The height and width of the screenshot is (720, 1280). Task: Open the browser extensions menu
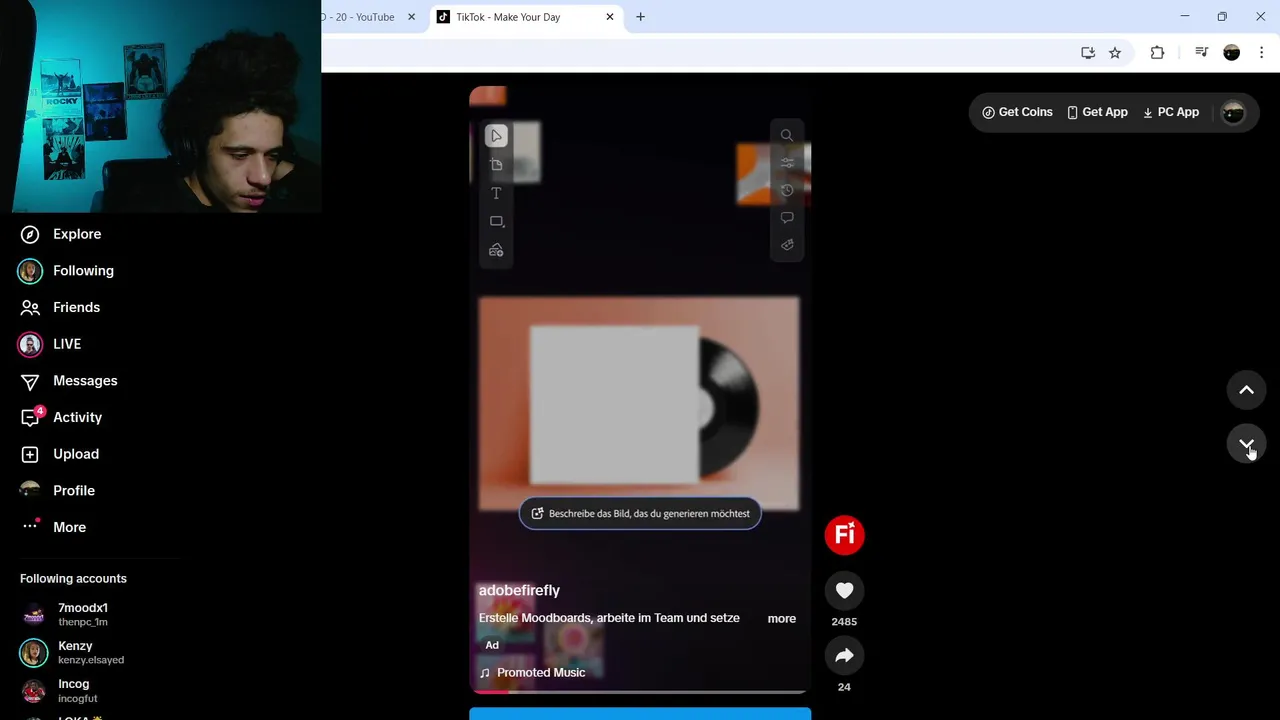pos(1157,53)
